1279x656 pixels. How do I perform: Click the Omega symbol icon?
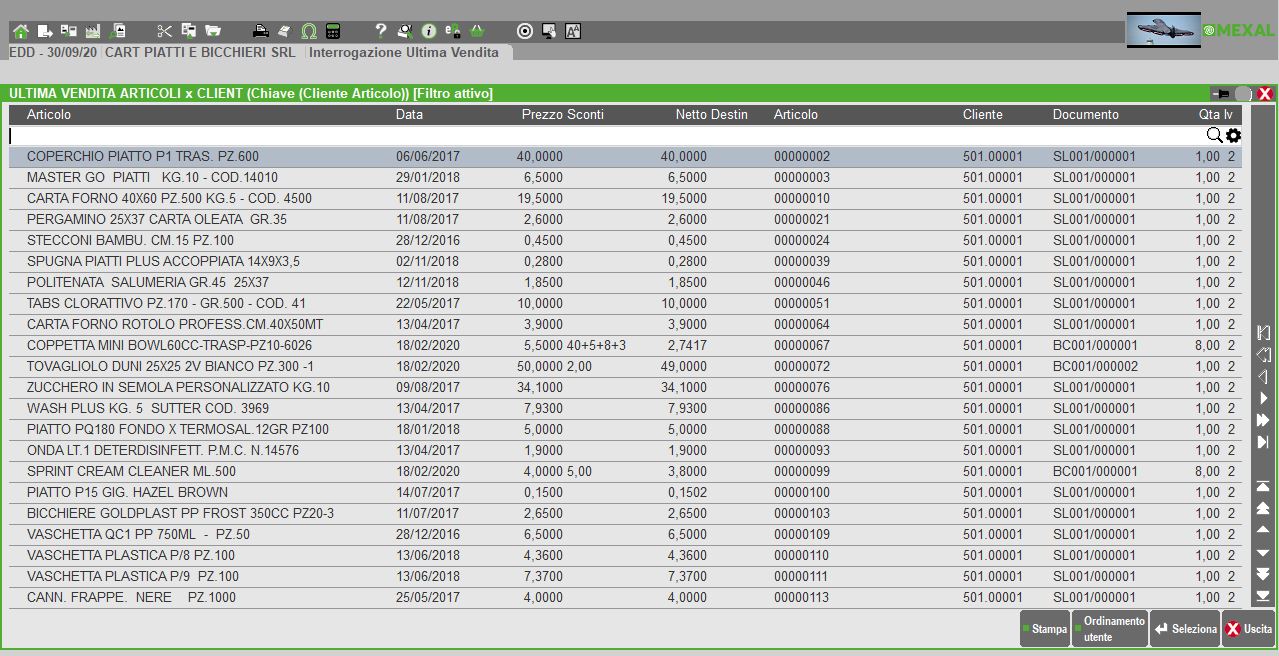point(309,31)
